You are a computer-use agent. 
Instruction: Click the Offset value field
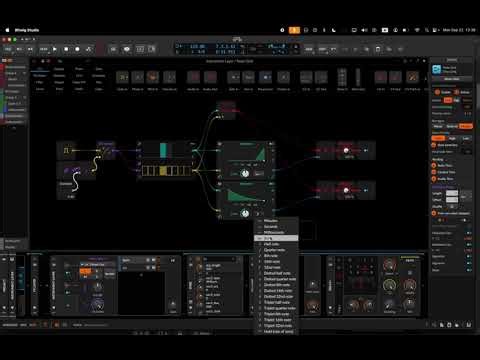click(x=452, y=199)
